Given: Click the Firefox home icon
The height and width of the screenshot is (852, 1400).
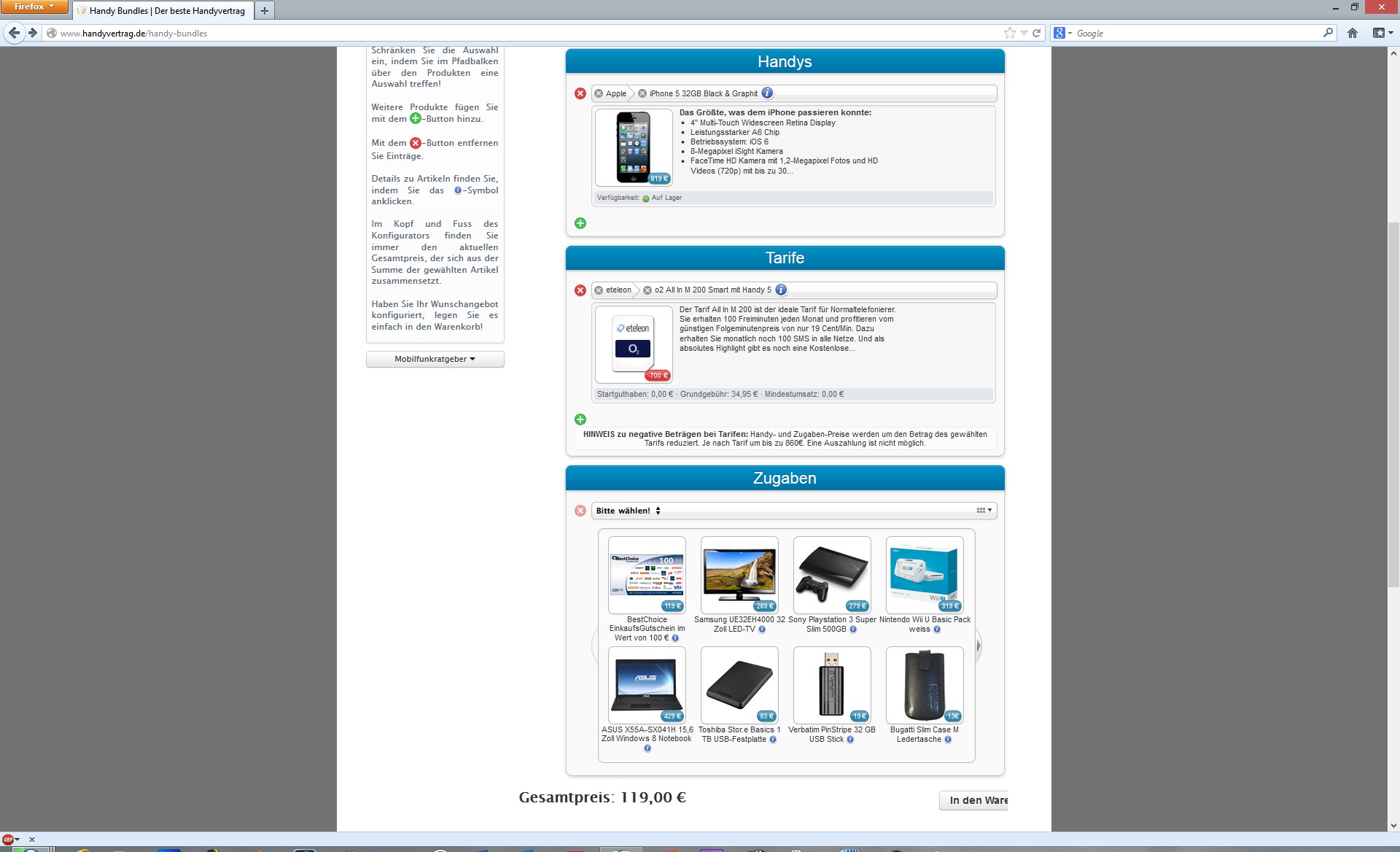Looking at the screenshot, I should [x=1353, y=33].
